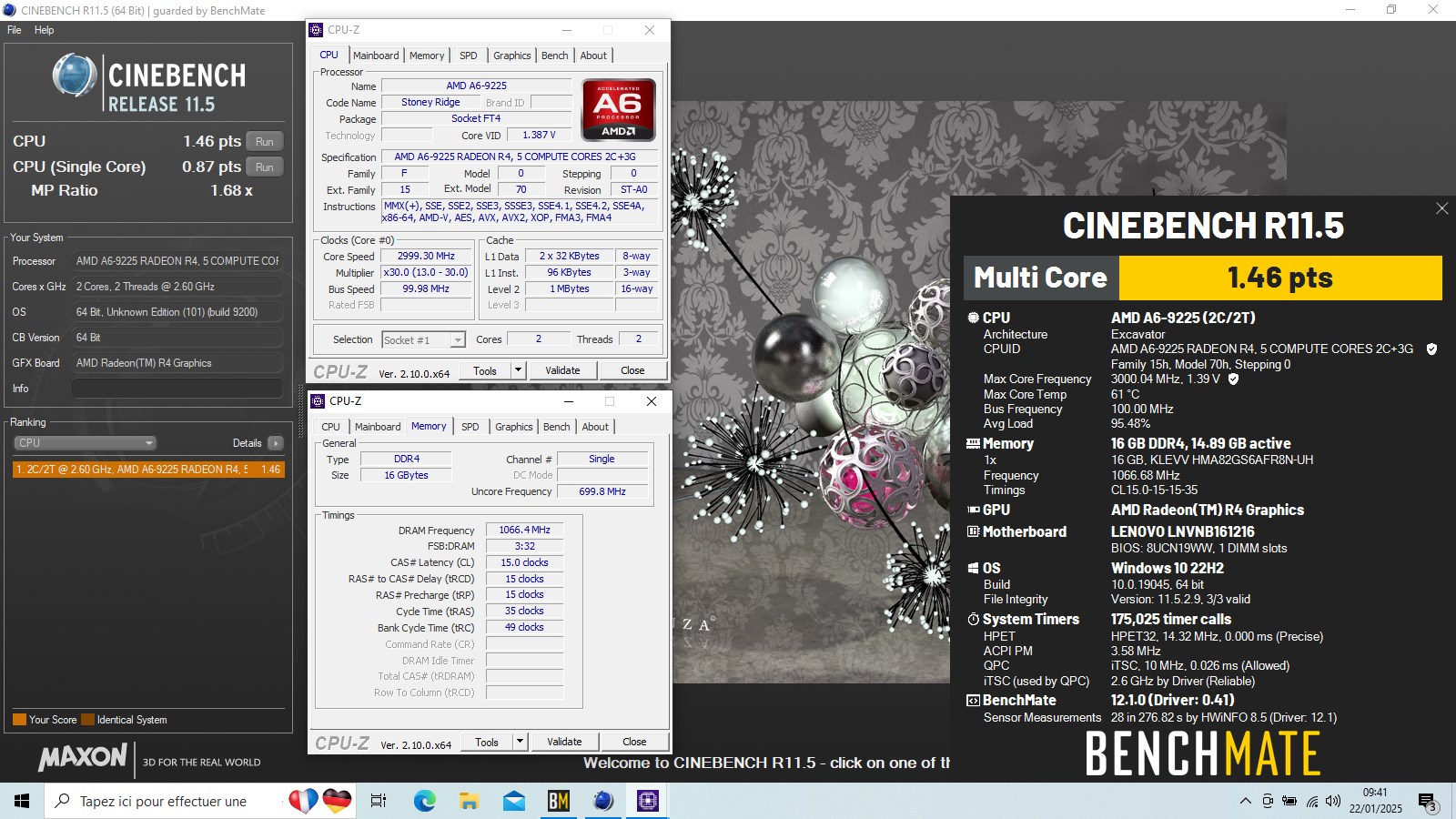This screenshot has height=819, width=1456.
Task: Switch to Cinebench in the taskbar
Action: [602, 801]
